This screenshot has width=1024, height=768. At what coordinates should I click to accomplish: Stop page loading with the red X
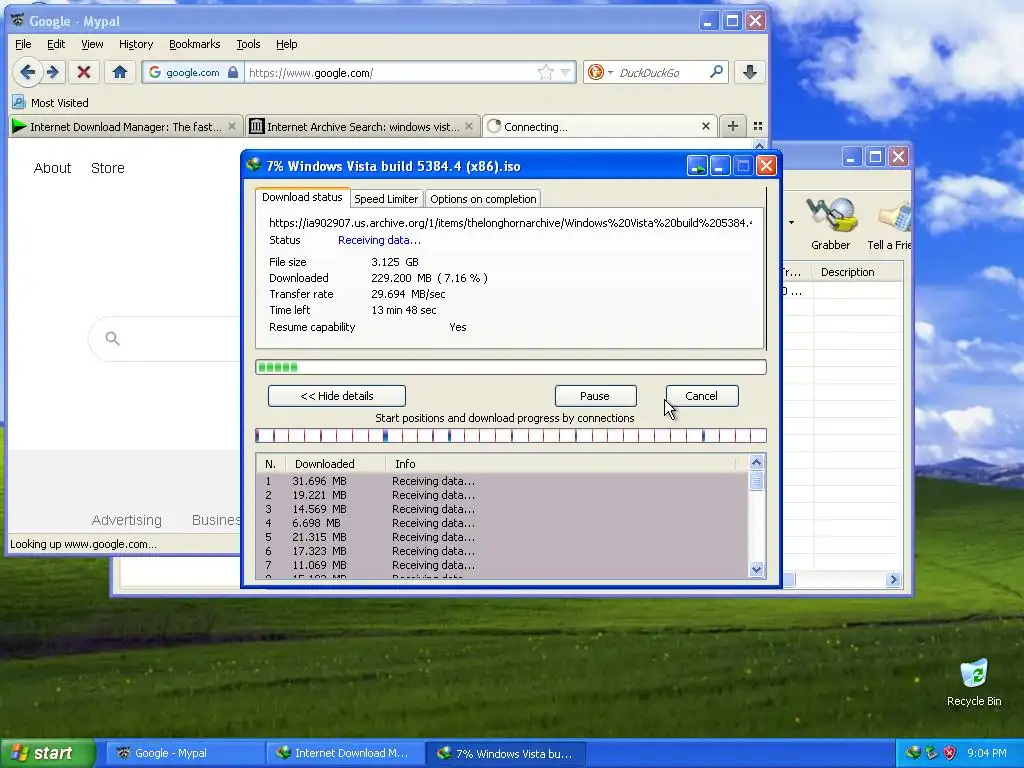[x=84, y=72]
